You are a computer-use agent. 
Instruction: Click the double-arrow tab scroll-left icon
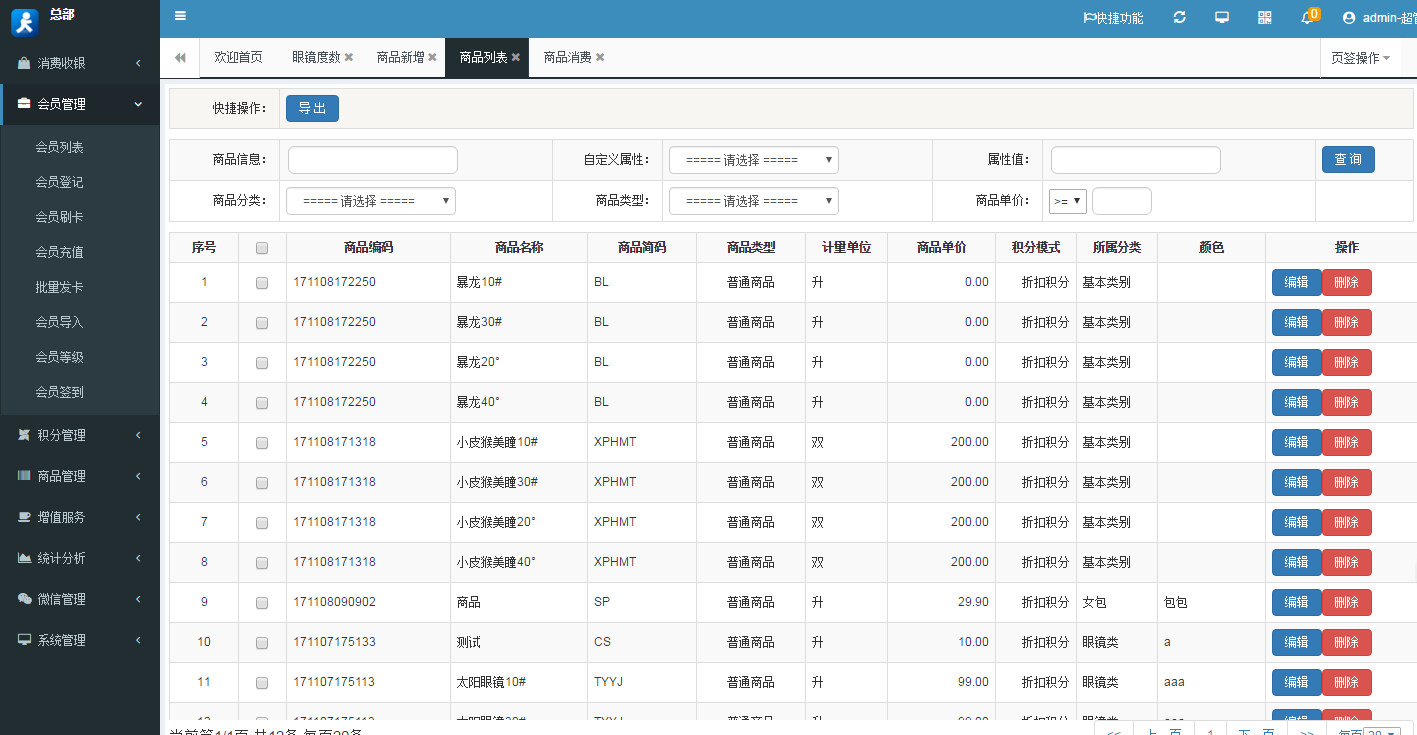[180, 58]
